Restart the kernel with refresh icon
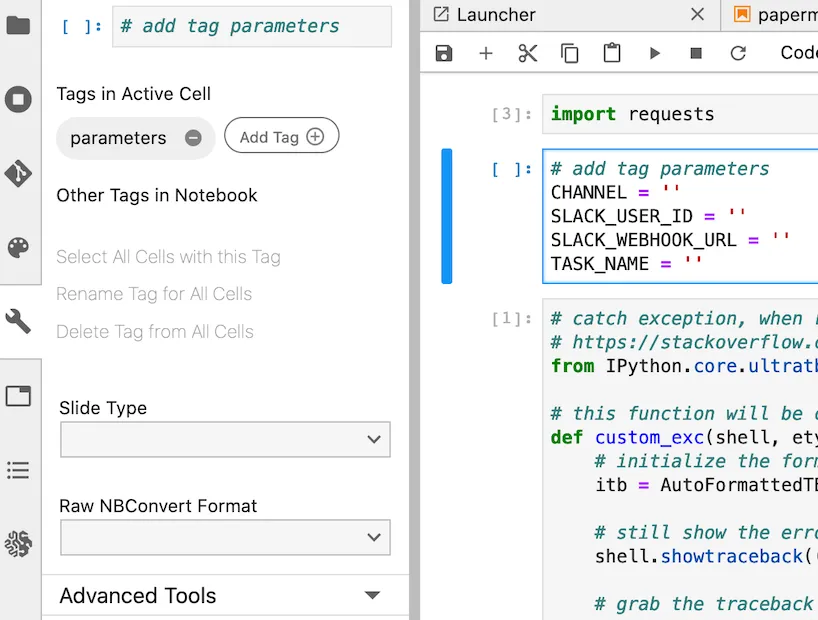This screenshot has height=620, width=818. tap(738, 53)
